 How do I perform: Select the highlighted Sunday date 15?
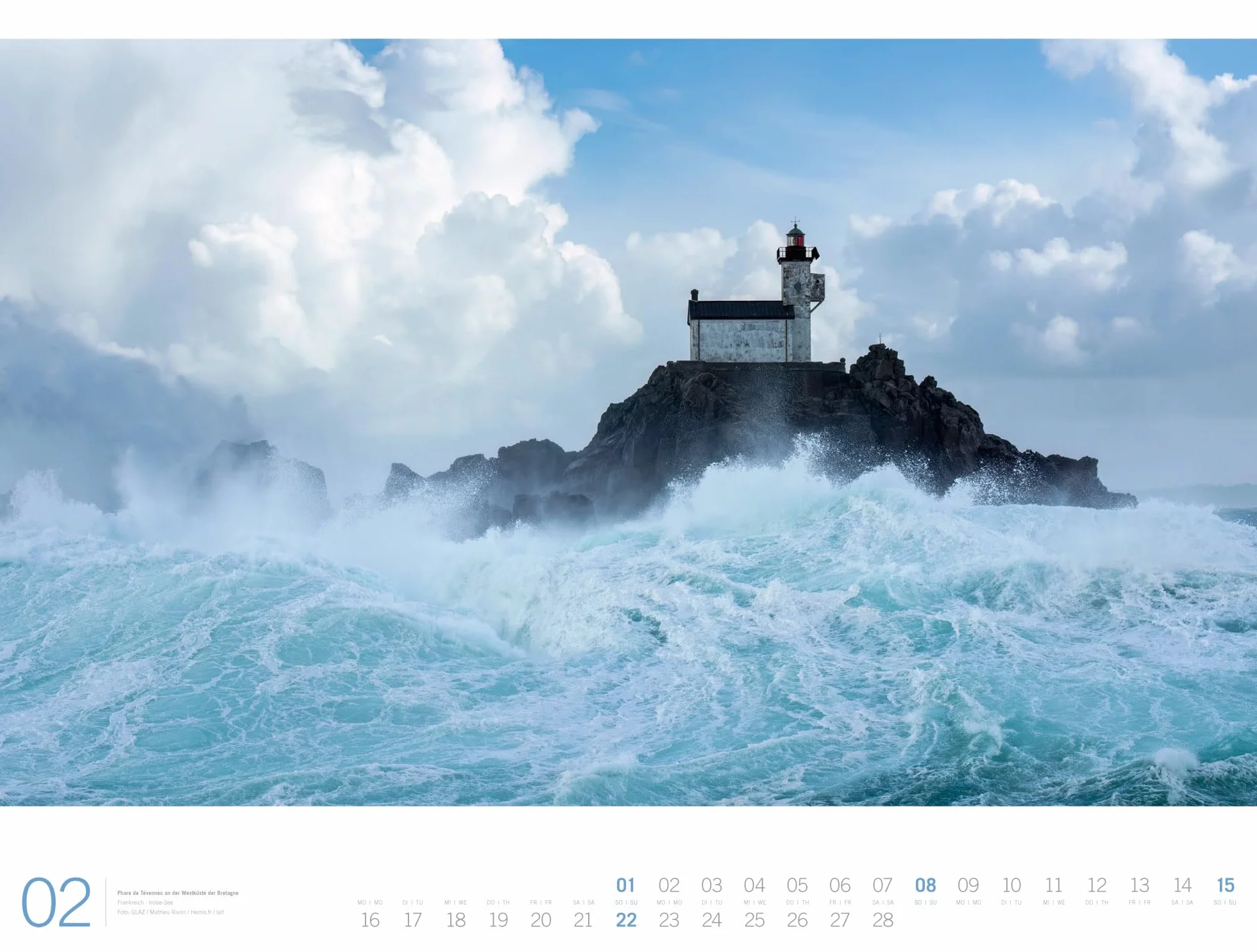(1226, 885)
